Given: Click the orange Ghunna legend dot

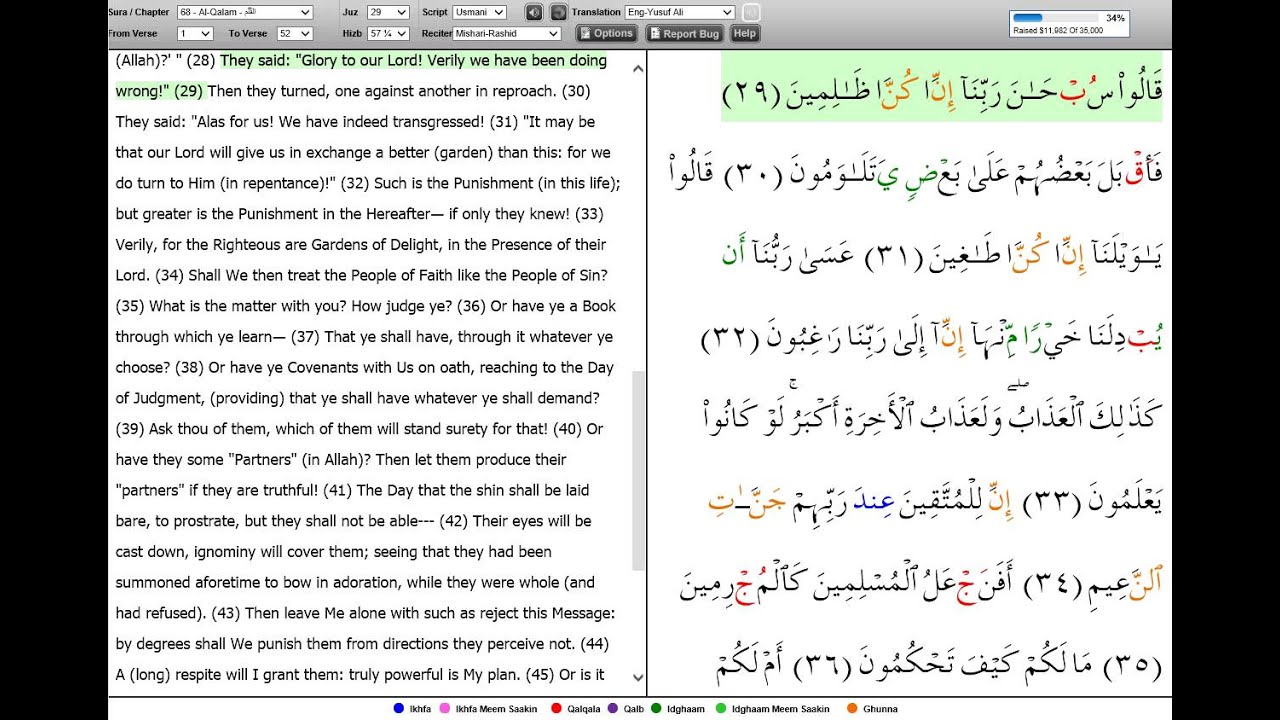Looking at the screenshot, I should 851,709.
